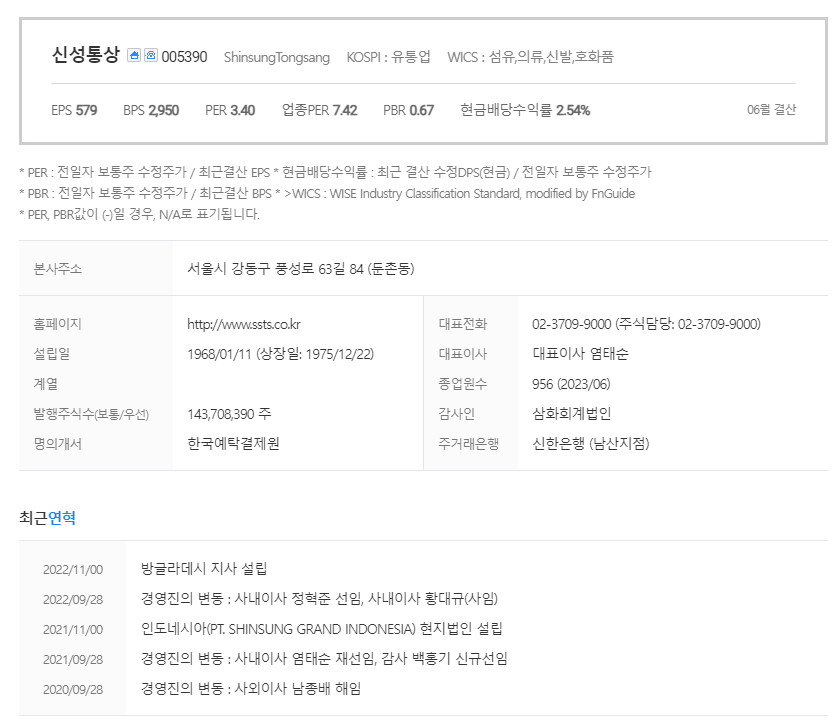Click main bank 신한은행 (남산지점)
Screen dimensions: 834x724
point(590,444)
